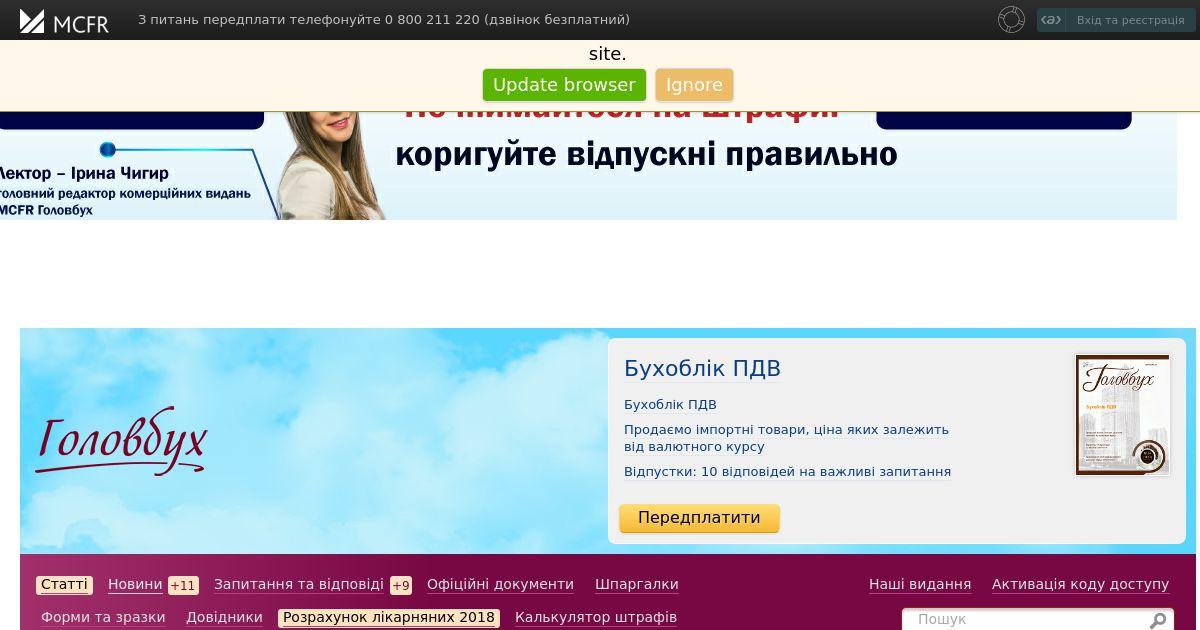Open article Відпустки: 10 відповідей
This screenshot has width=1200, height=630.
(787, 472)
